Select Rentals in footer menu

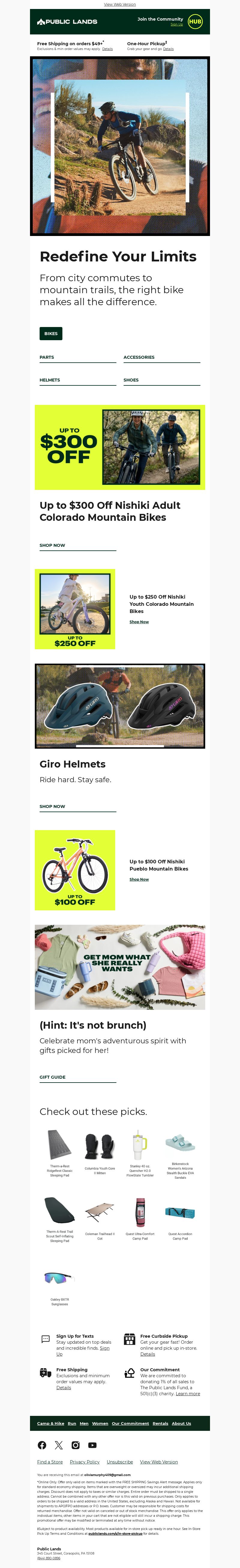tap(160, 1423)
